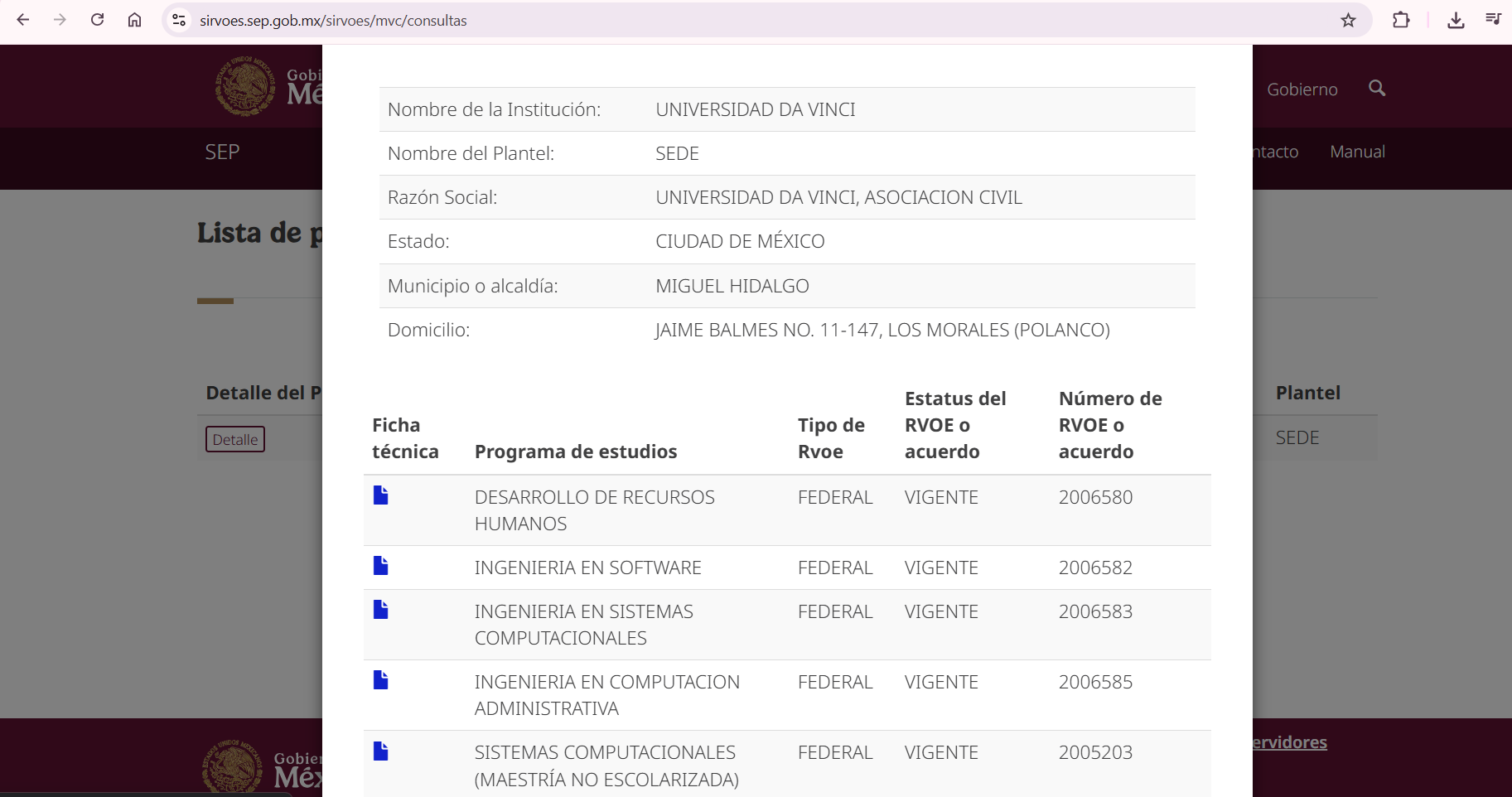Click the Ficha técnica column header
This screenshot has height=797, width=1512.
pos(405,438)
